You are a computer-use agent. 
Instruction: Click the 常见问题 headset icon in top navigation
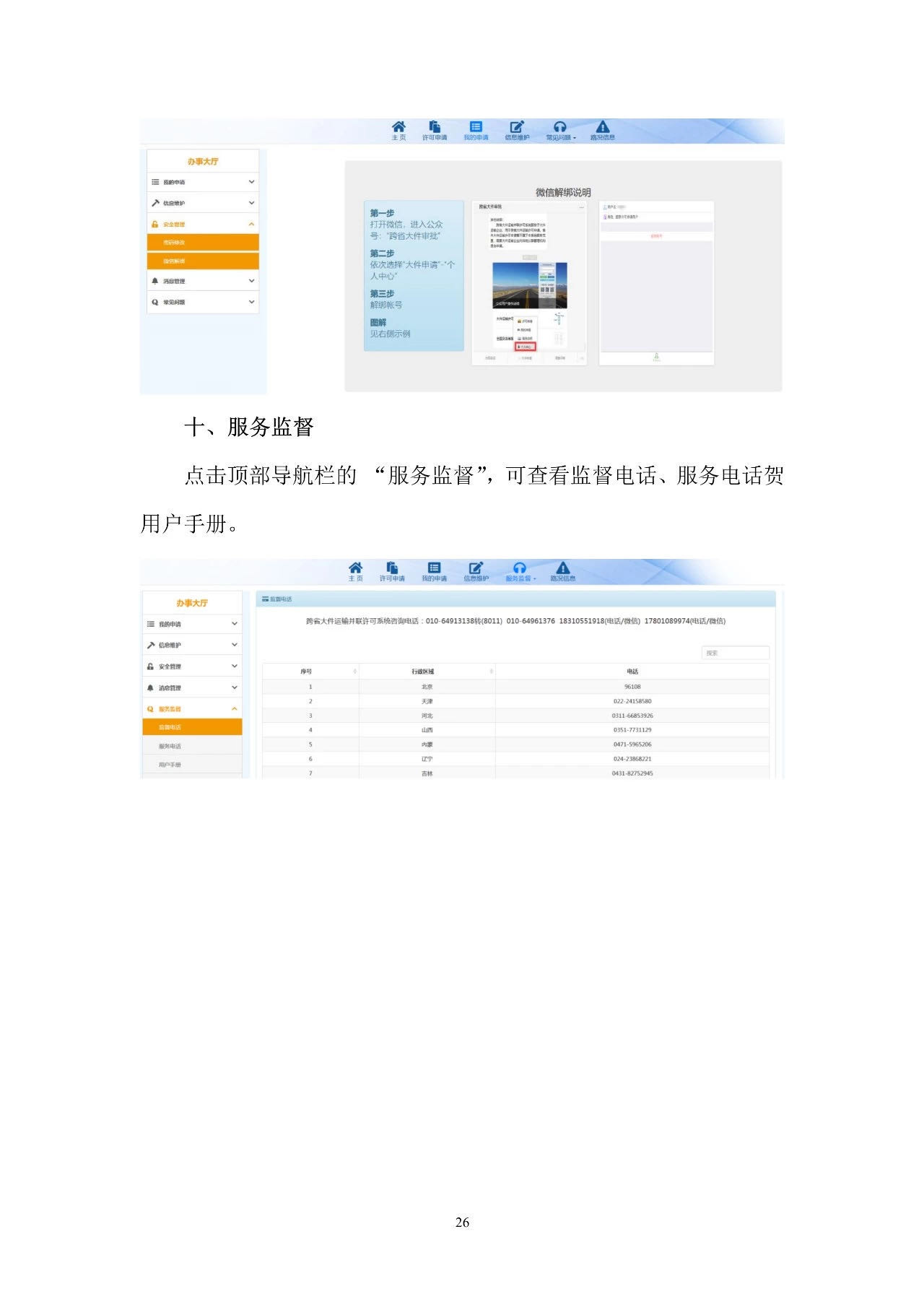(x=559, y=127)
